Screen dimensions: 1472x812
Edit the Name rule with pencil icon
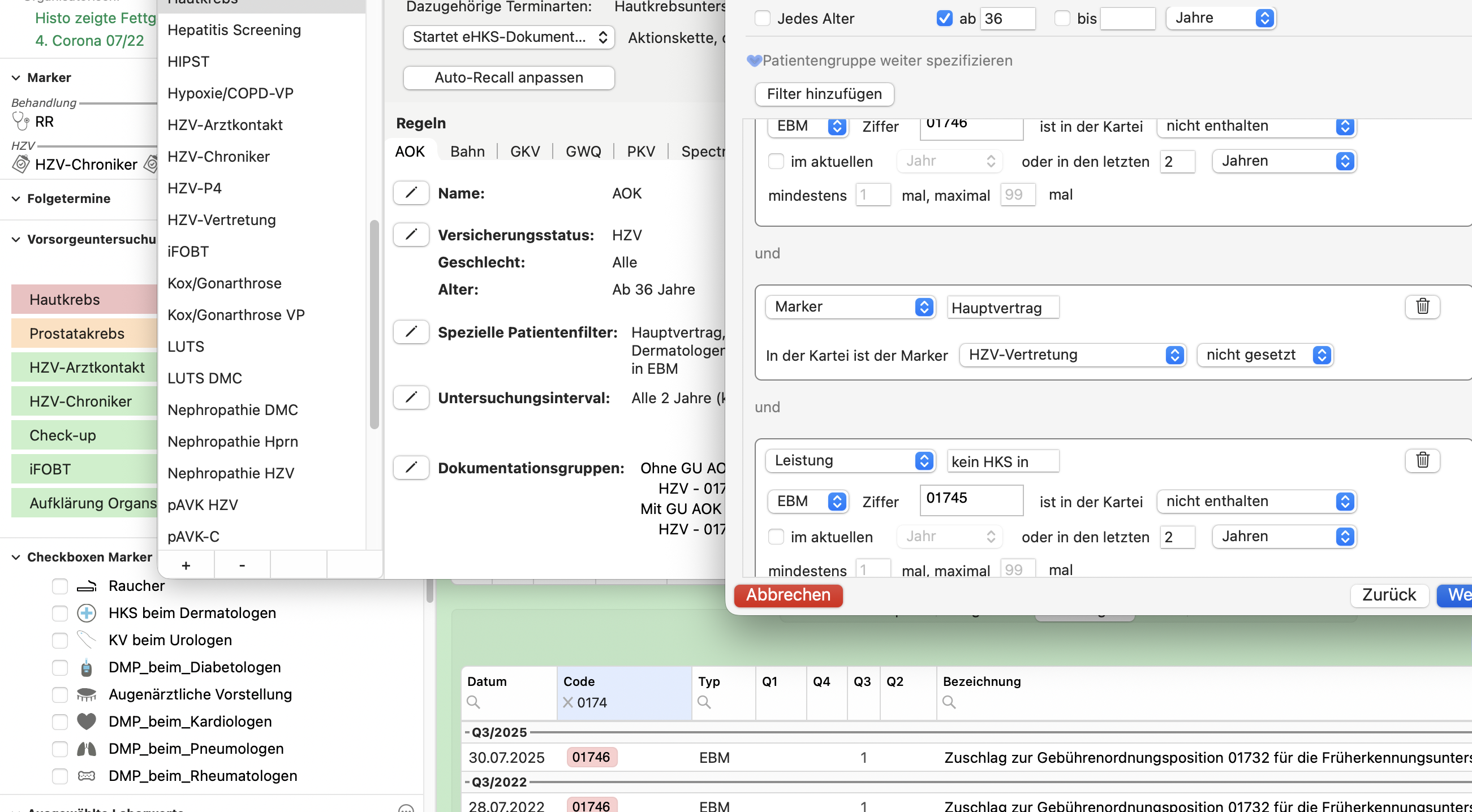coord(411,193)
